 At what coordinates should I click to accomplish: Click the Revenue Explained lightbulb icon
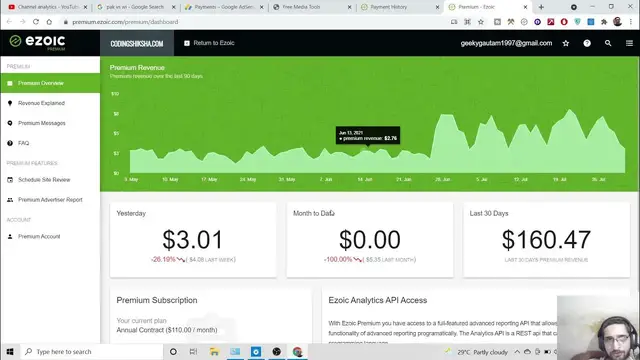tap(10, 103)
